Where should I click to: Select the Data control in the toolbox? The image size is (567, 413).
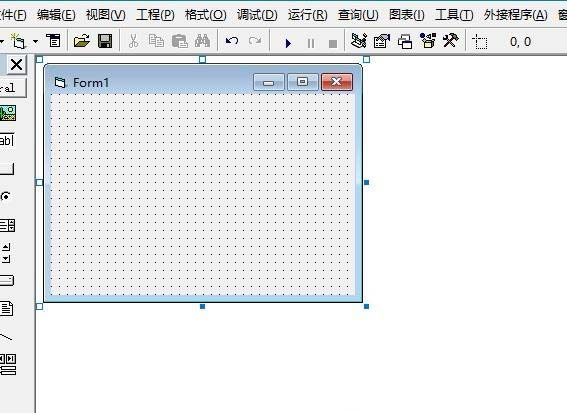8,364
